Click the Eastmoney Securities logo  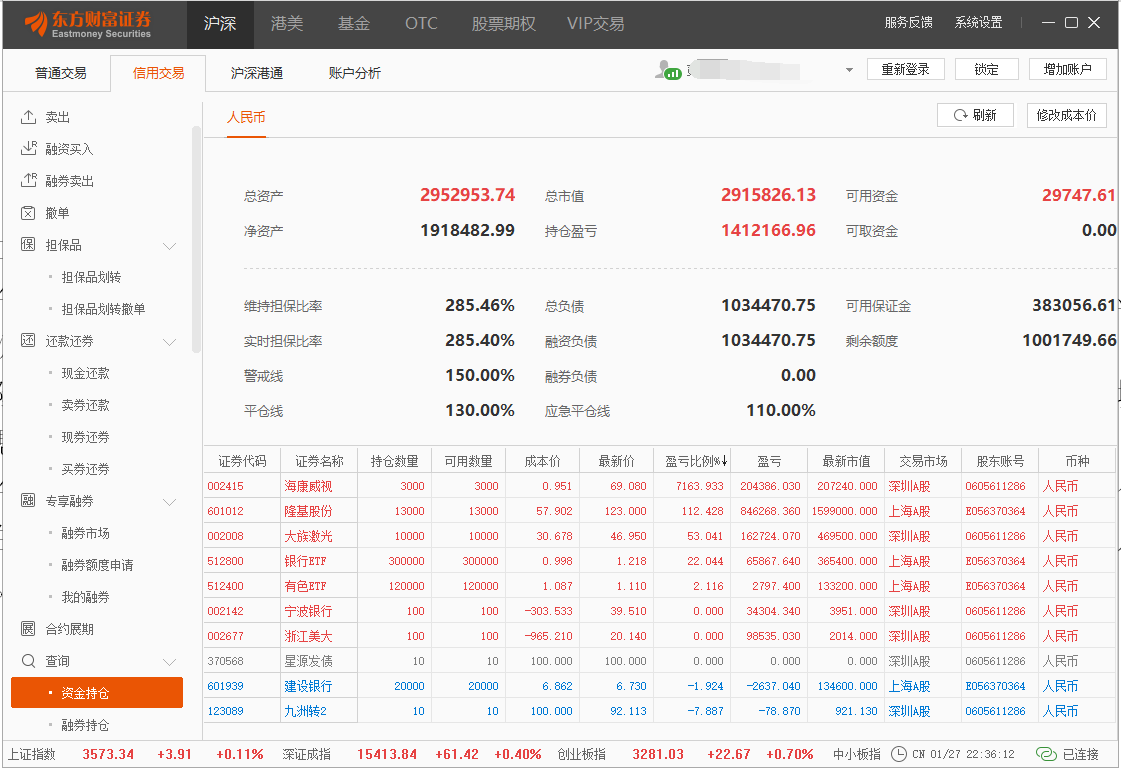87,24
